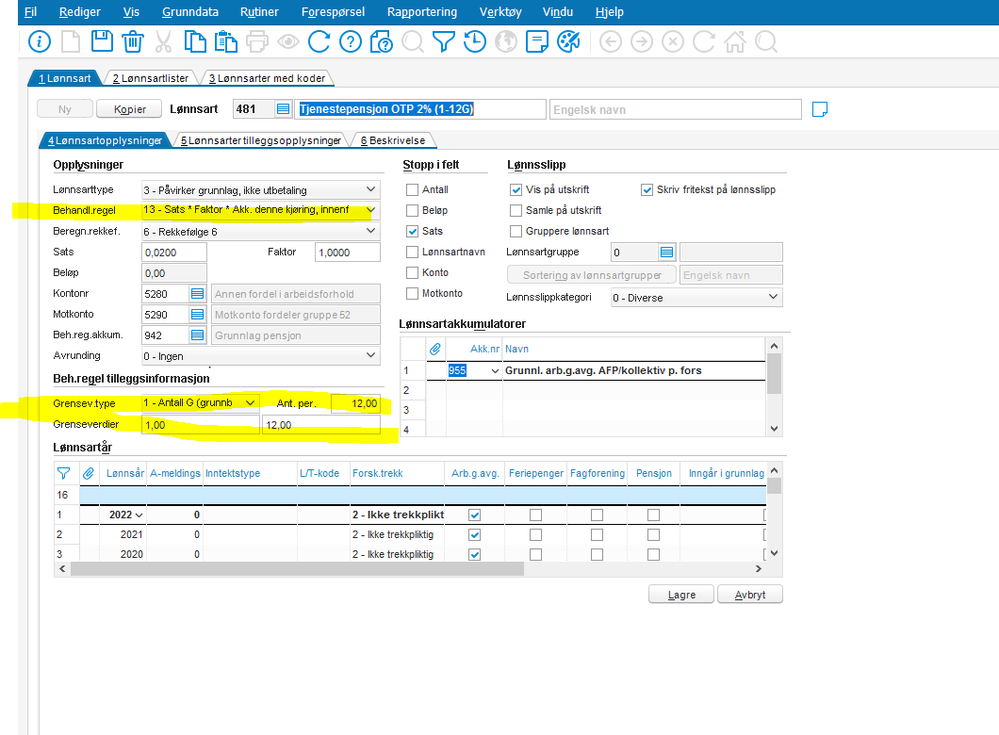This screenshot has width=999, height=735.
Task: Click the note icon beside Engelsk navn
Action: click(820, 109)
